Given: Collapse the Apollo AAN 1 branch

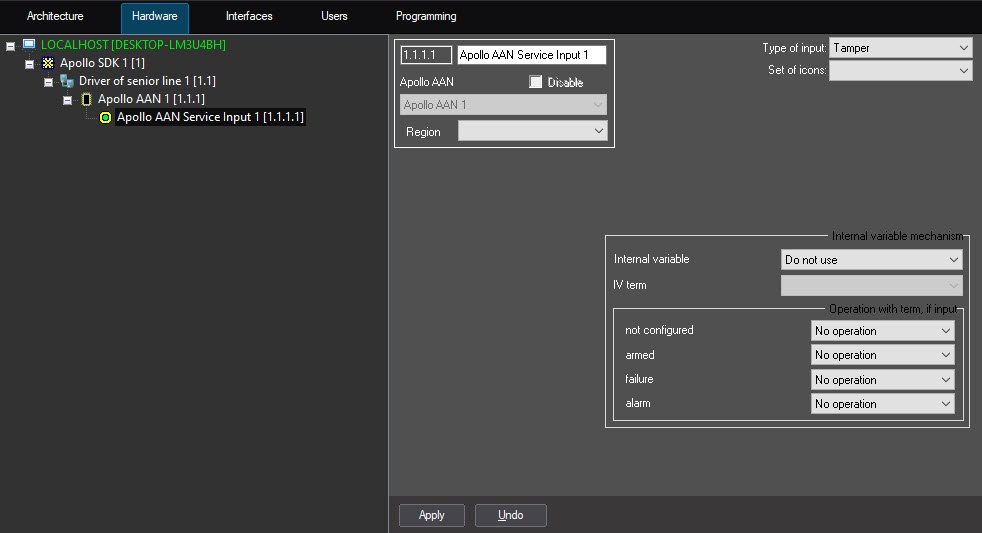Looking at the screenshot, I should (67, 100).
